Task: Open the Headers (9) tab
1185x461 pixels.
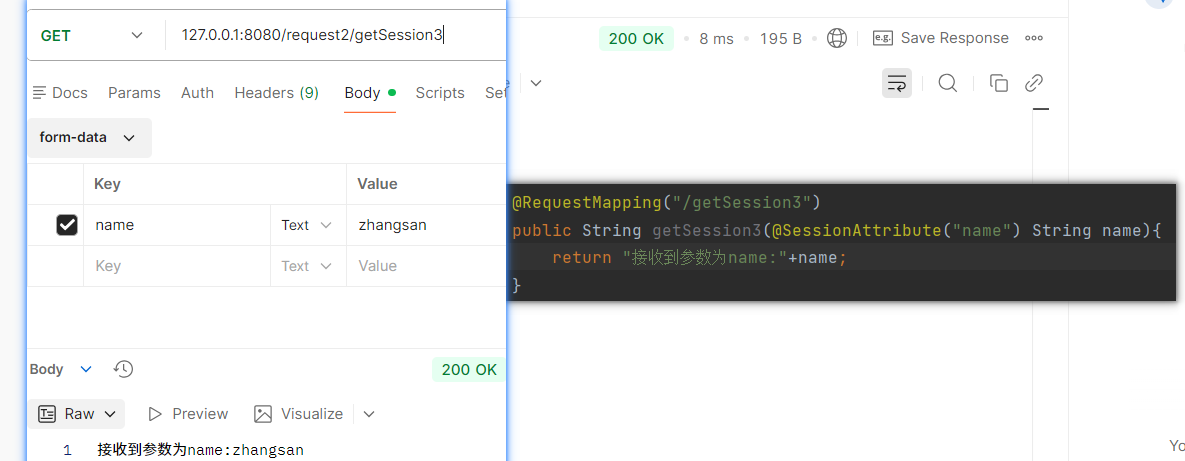Action: pos(277,93)
